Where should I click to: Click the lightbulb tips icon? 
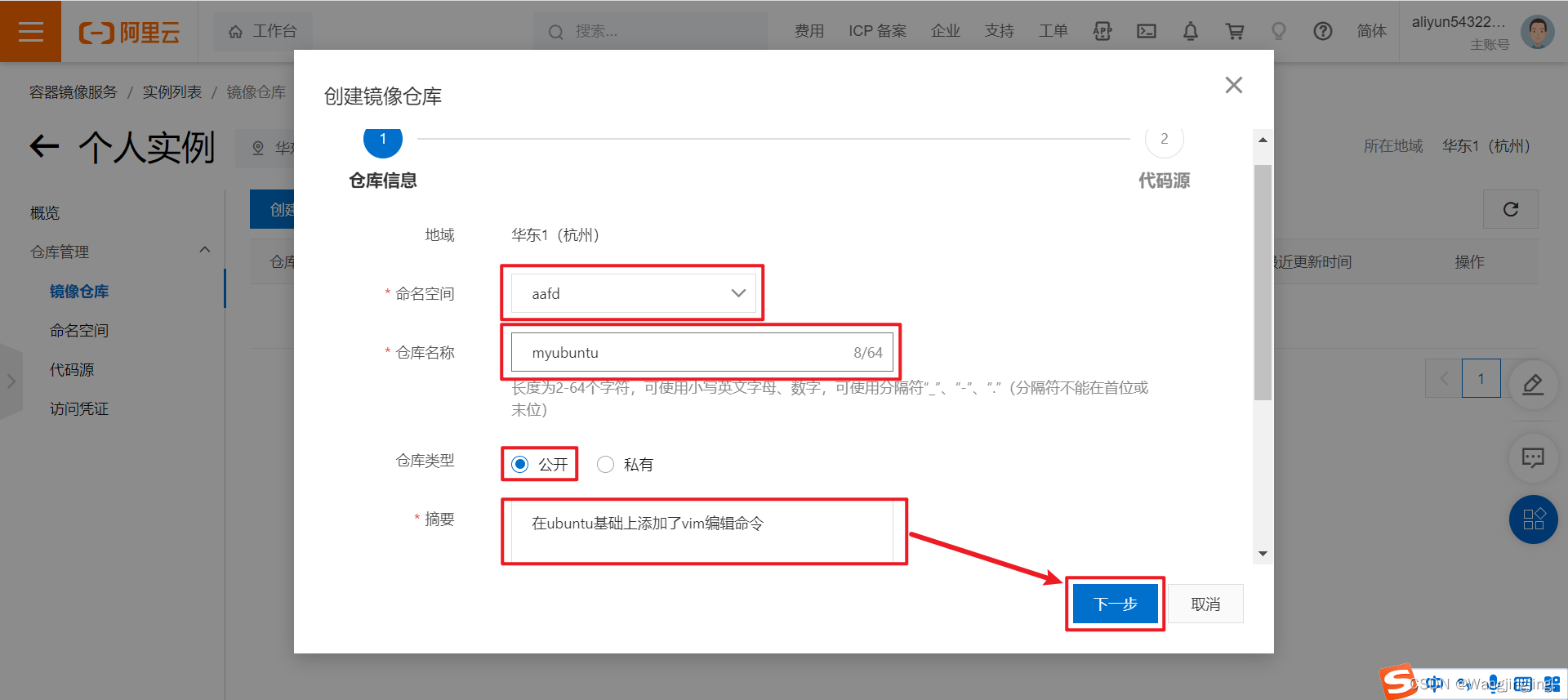[1279, 31]
